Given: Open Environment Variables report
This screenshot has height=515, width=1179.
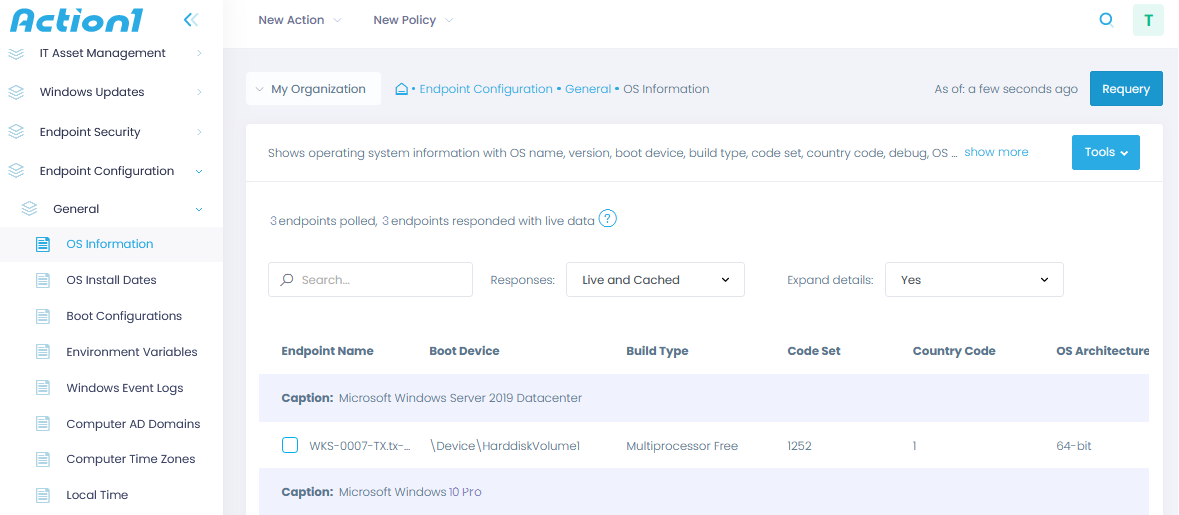Looking at the screenshot, I should pos(132,352).
